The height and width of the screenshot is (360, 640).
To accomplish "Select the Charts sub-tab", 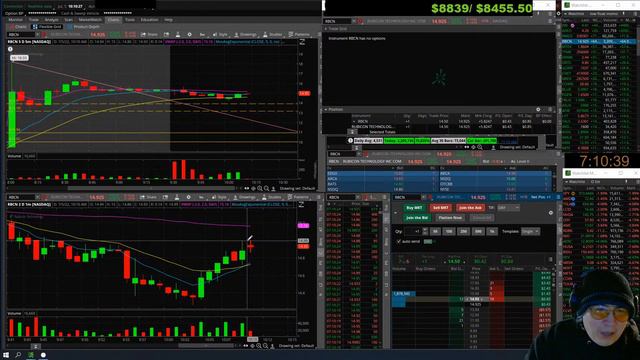I will click(18, 27).
